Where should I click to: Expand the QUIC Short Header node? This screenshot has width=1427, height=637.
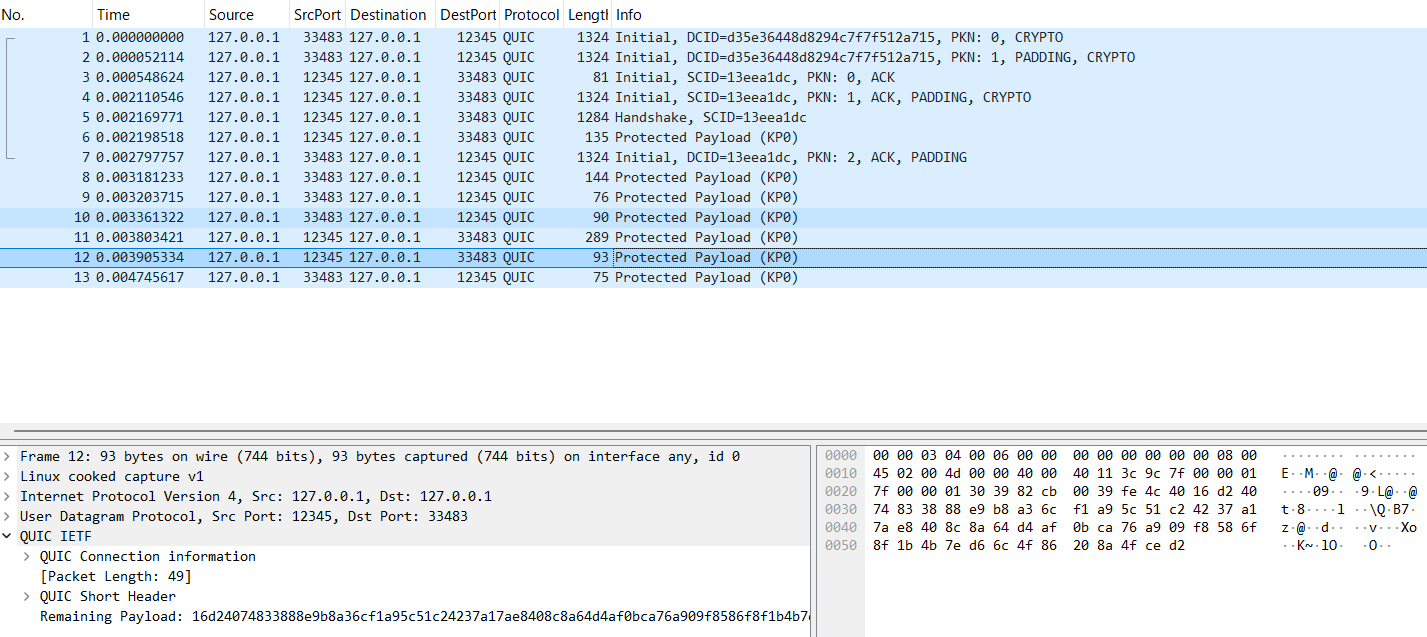[28, 596]
